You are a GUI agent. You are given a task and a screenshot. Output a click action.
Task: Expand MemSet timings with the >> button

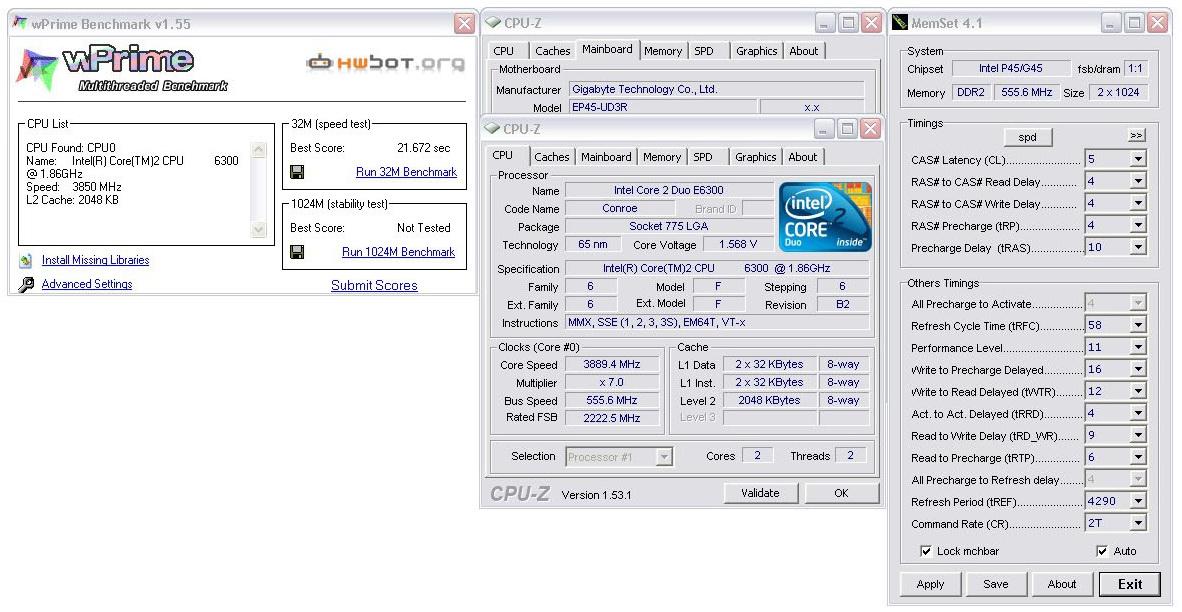[x=1136, y=136]
